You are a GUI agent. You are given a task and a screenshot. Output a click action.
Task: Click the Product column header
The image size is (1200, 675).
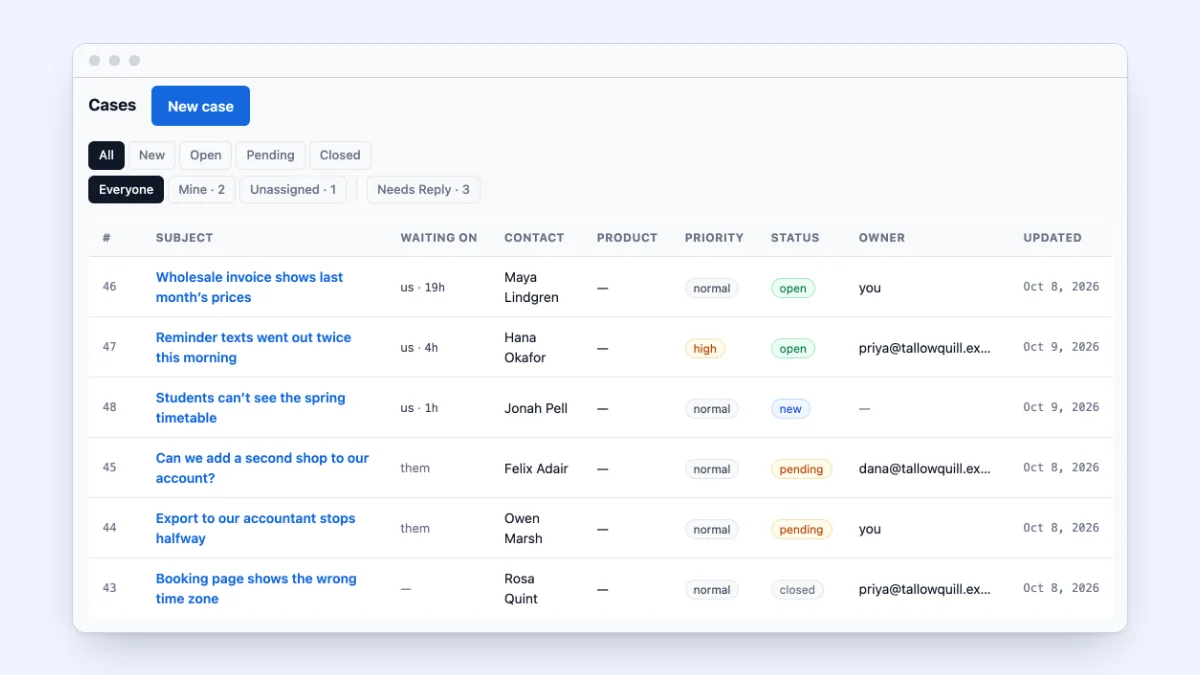627,238
